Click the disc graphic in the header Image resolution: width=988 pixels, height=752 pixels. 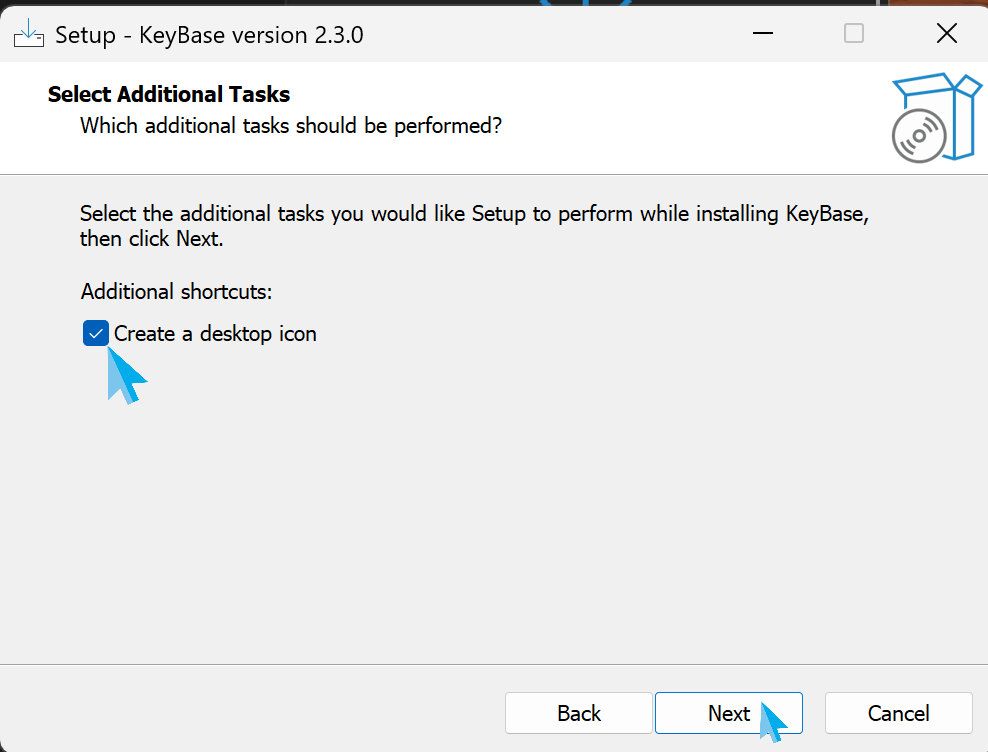point(919,136)
